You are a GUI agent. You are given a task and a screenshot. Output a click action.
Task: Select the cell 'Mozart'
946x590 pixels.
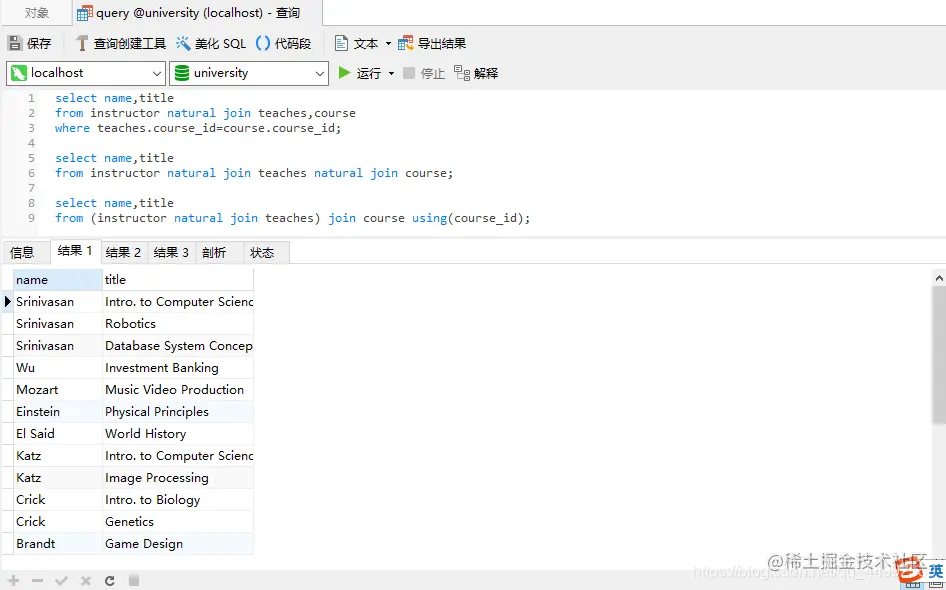click(x=58, y=390)
